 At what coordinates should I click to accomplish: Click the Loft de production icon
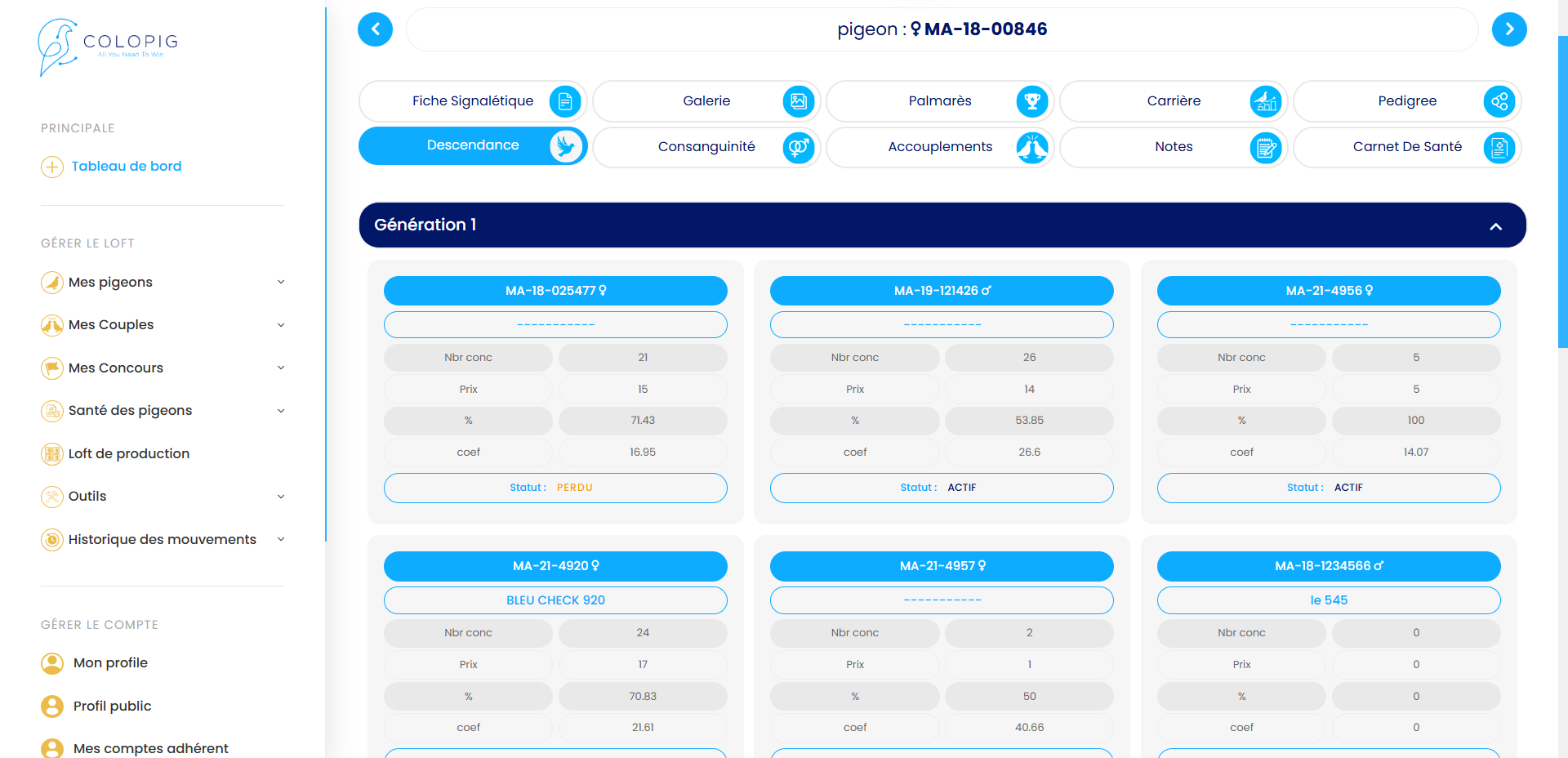point(52,453)
